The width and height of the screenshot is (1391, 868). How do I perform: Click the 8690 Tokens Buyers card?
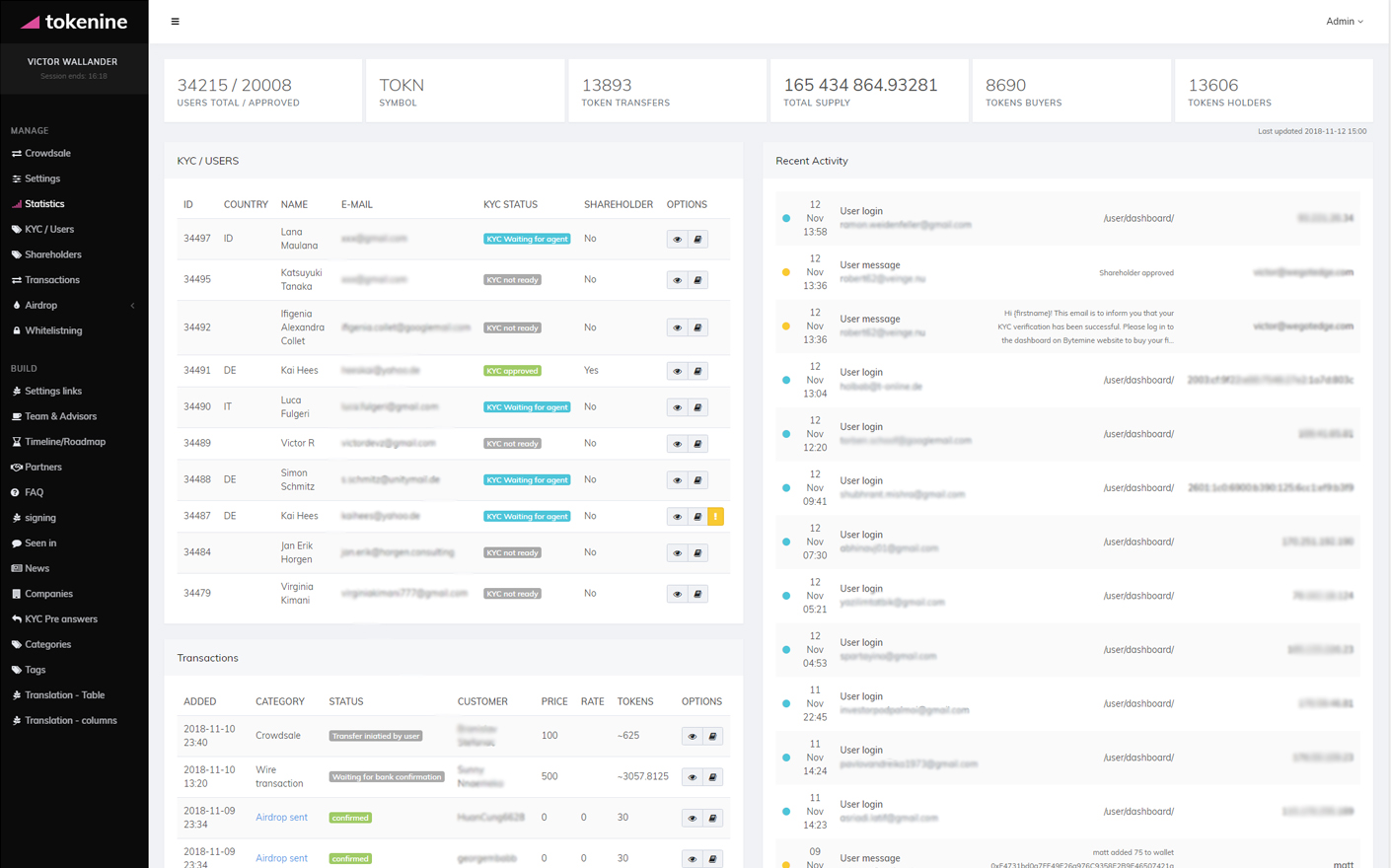(1071, 91)
